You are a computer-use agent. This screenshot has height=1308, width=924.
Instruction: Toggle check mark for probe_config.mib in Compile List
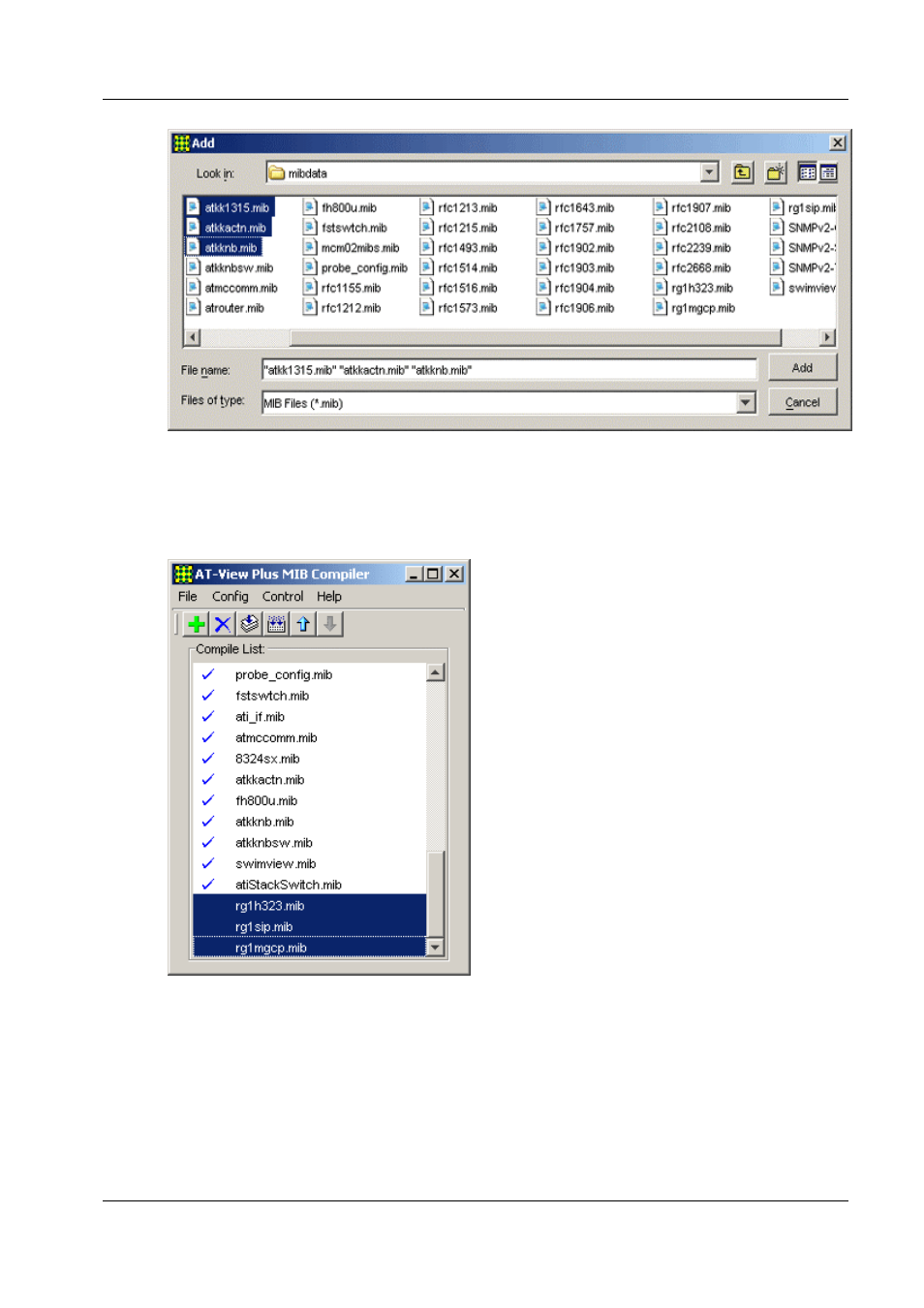click(207, 674)
